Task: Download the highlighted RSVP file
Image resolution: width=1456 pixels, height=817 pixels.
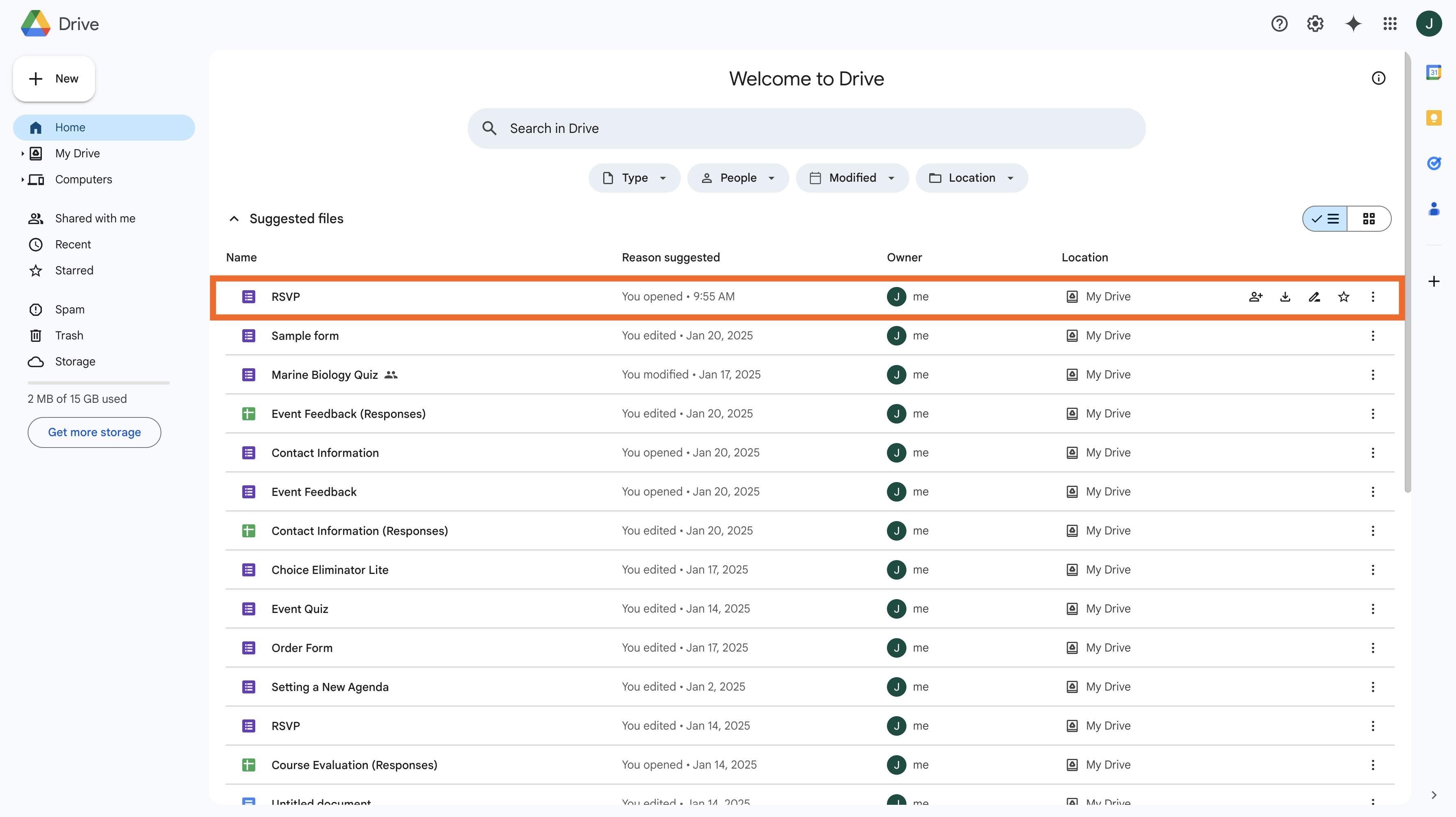Action: [x=1285, y=296]
